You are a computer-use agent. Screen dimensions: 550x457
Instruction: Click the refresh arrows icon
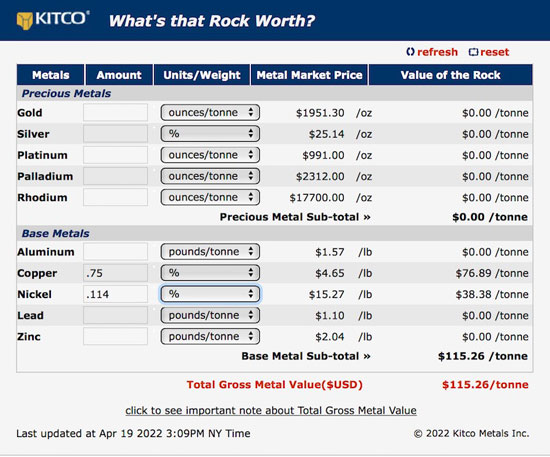pos(410,52)
